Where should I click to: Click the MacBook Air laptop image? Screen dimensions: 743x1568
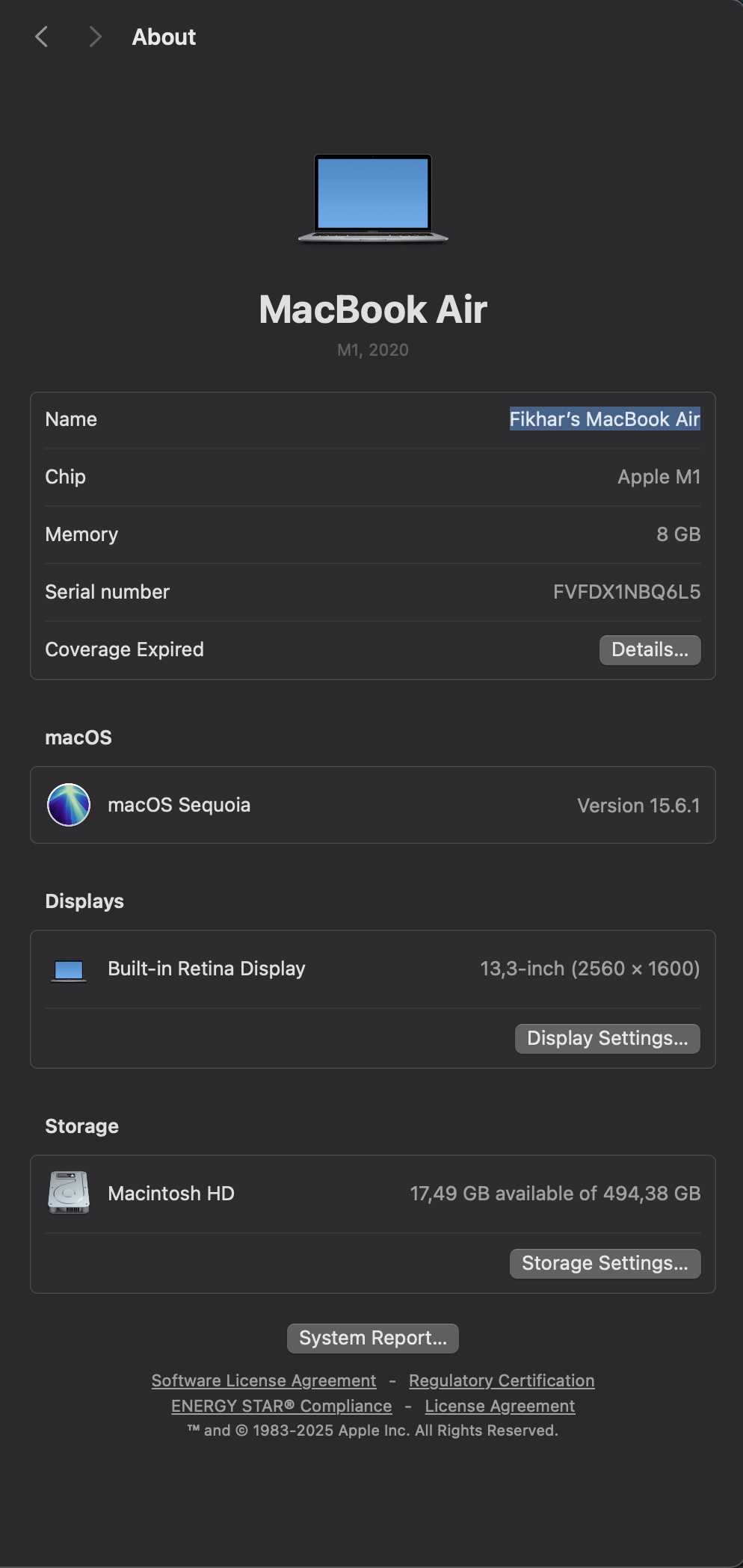coord(372,198)
